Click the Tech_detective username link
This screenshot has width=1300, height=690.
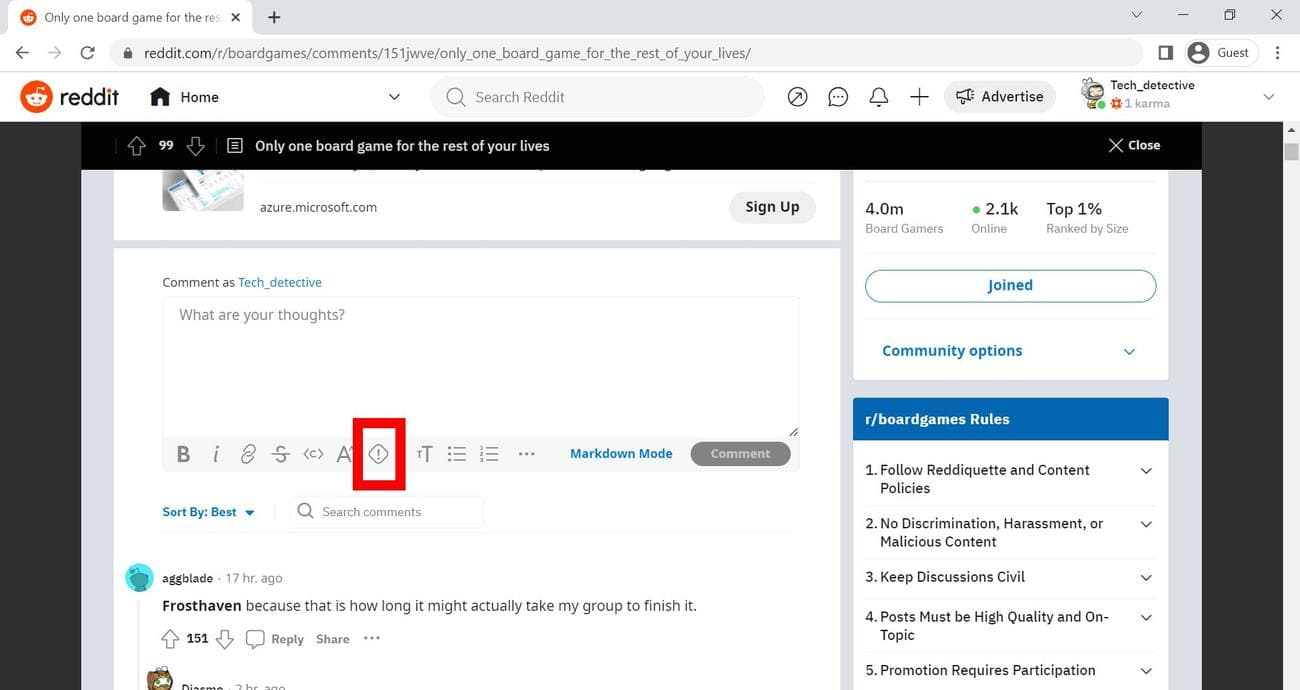(280, 283)
